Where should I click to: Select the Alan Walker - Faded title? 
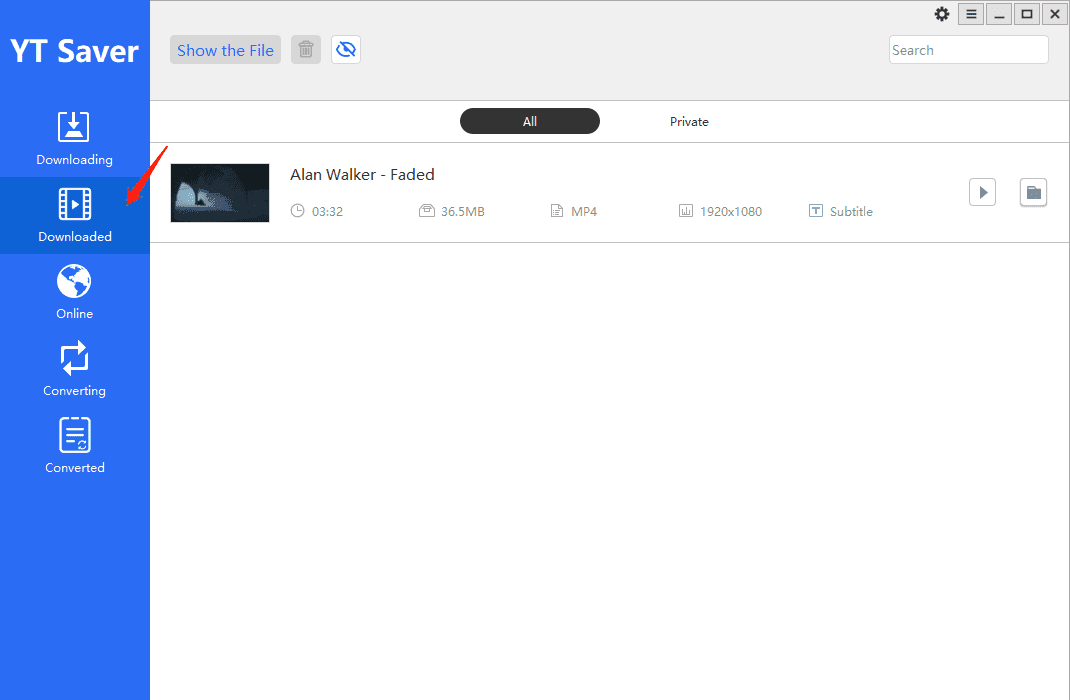[x=362, y=174]
